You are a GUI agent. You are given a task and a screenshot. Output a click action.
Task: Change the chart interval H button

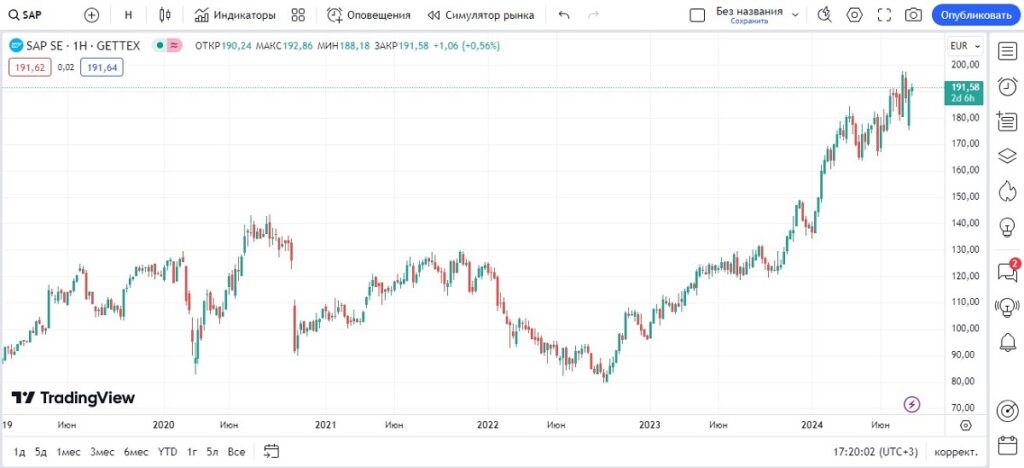click(128, 14)
